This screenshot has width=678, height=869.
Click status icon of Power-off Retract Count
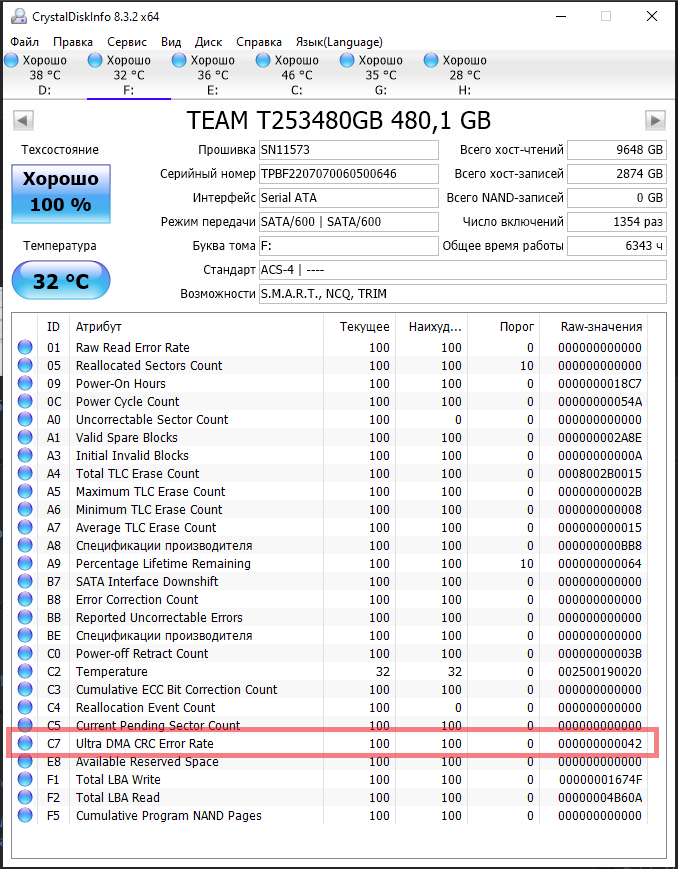pos(25,653)
